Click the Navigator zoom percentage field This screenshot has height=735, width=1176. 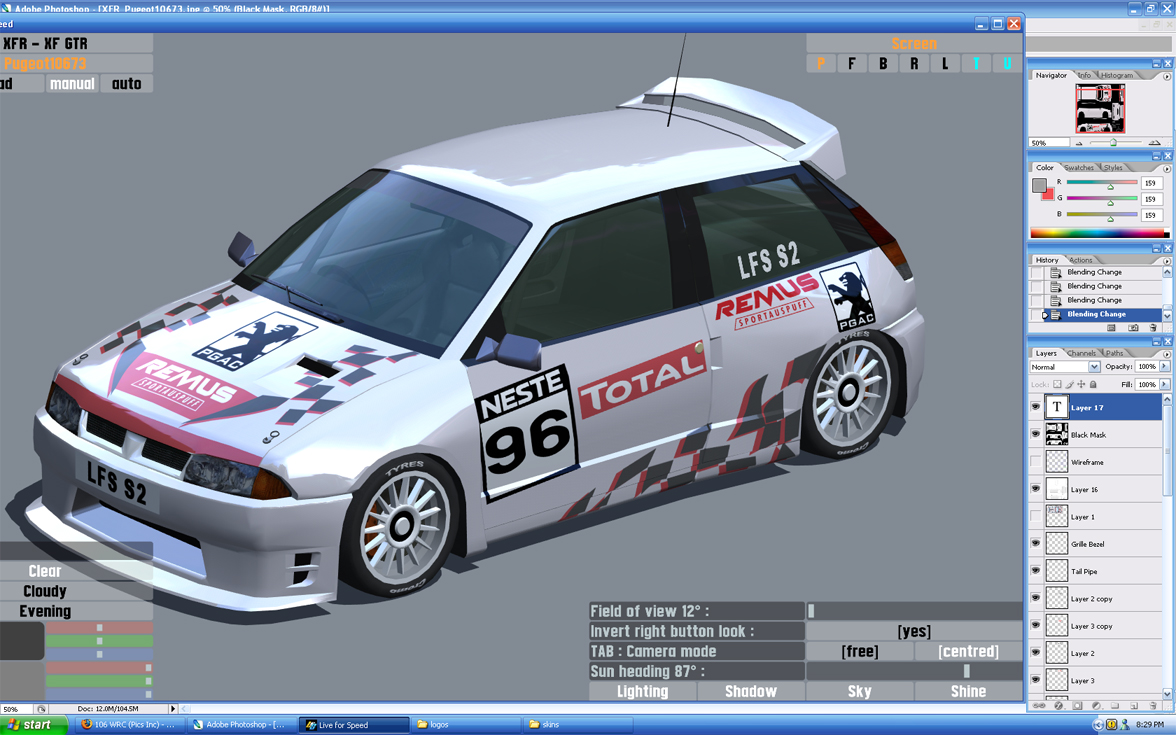1048,142
